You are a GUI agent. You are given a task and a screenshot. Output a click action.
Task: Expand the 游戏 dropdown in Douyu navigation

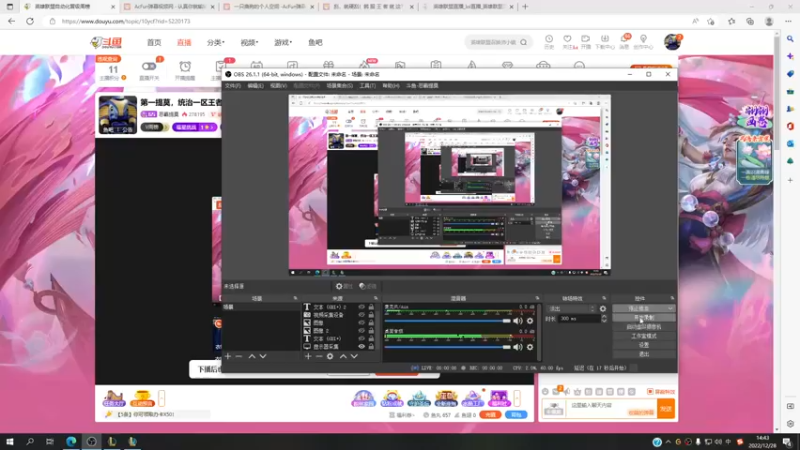[x=282, y=42]
